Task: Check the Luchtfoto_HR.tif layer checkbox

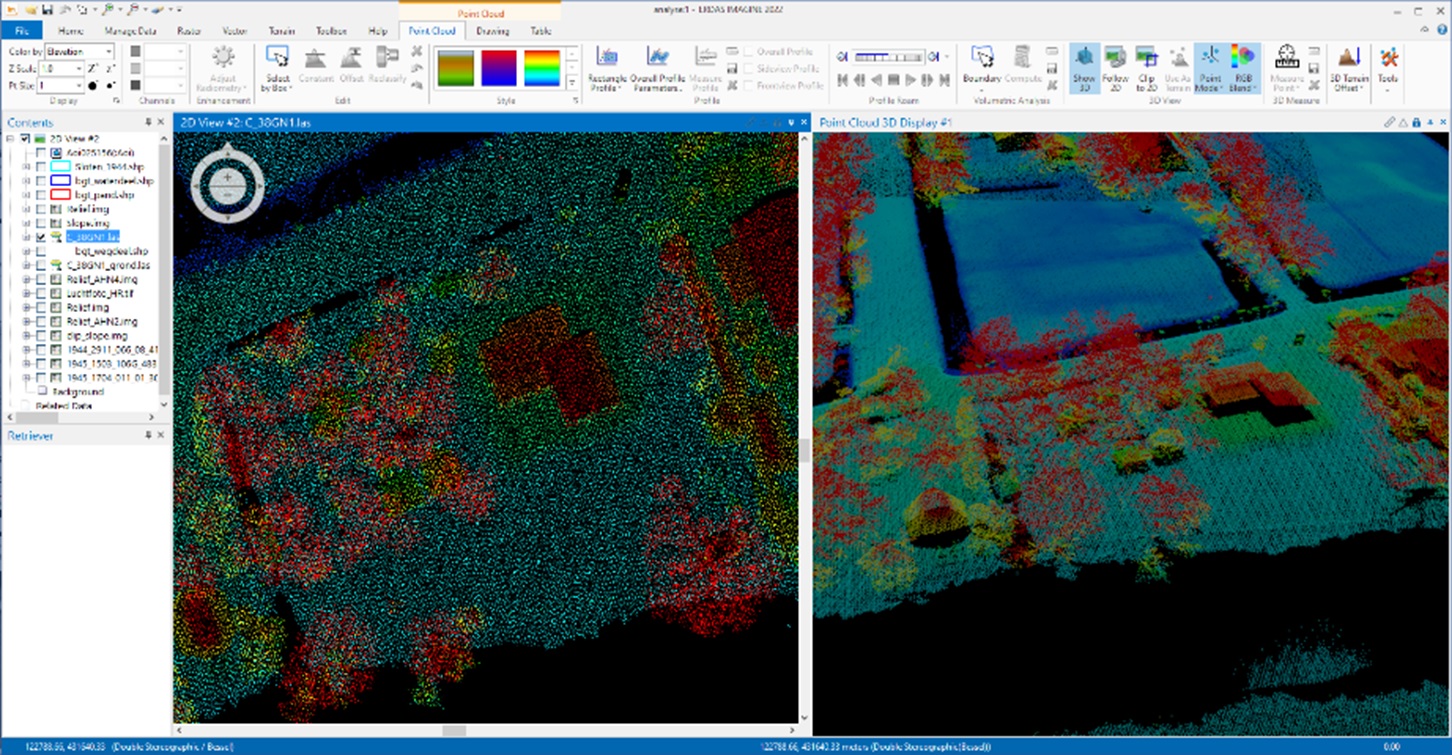Action: click(x=40, y=294)
